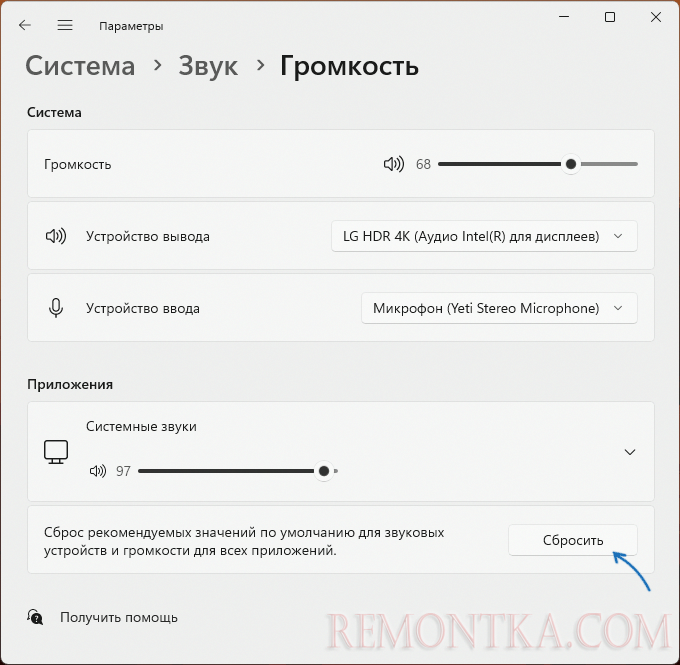Click the Системные звуки label
This screenshot has width=680, height=665.
point(141,426)
